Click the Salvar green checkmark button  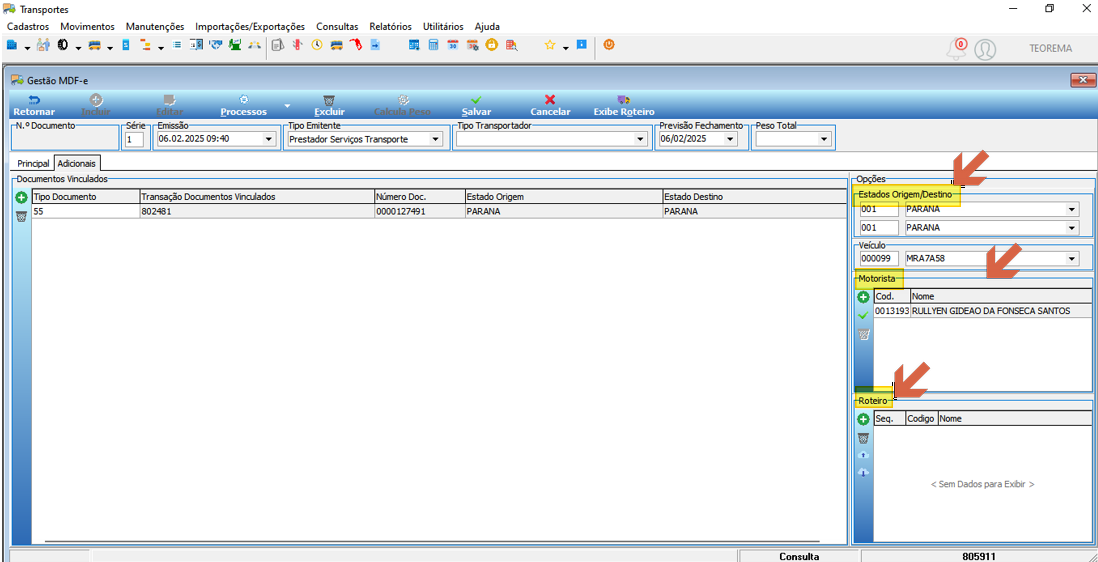(476, 106)
